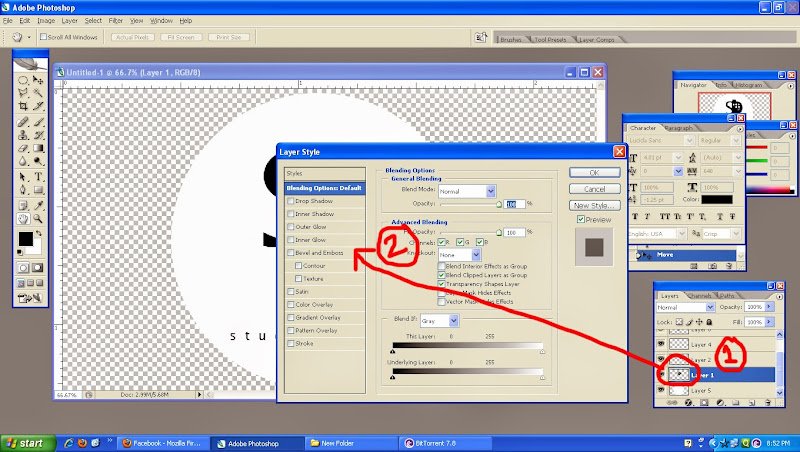
Task: Open the Lucida Sans font family dropdown
Action: pos(689,140)
